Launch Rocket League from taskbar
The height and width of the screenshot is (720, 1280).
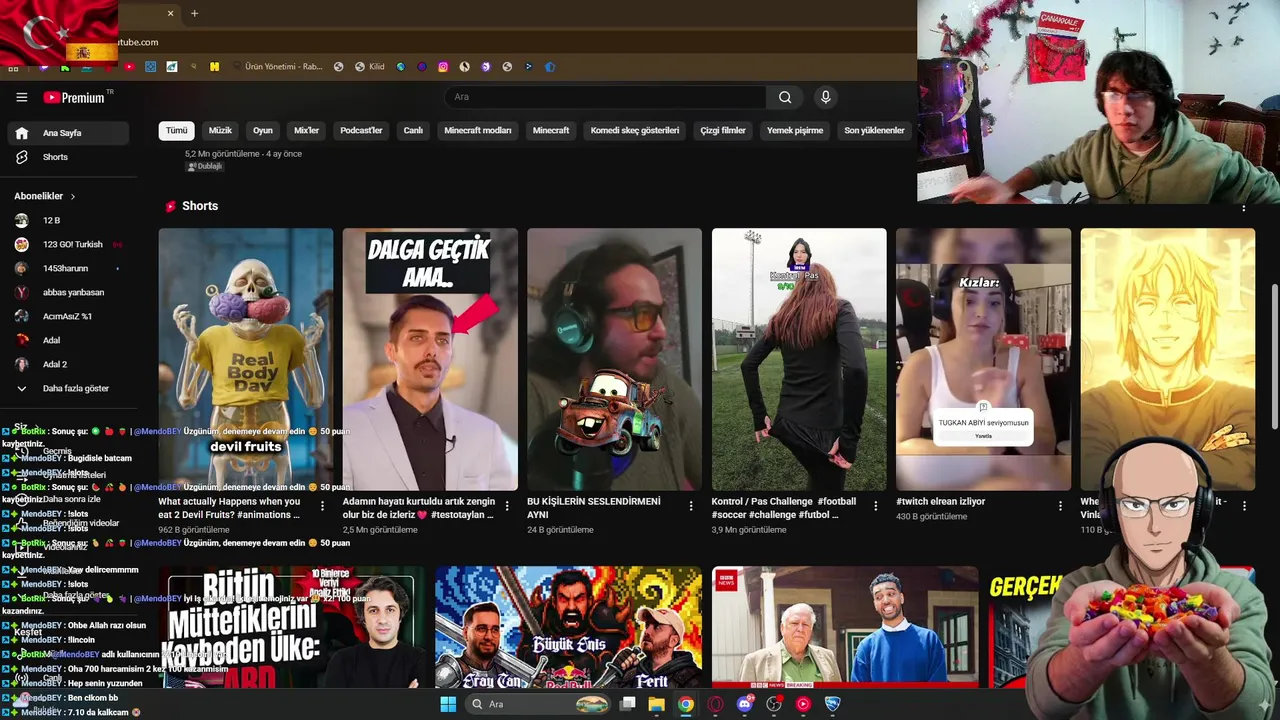click(x=832, y=704)
